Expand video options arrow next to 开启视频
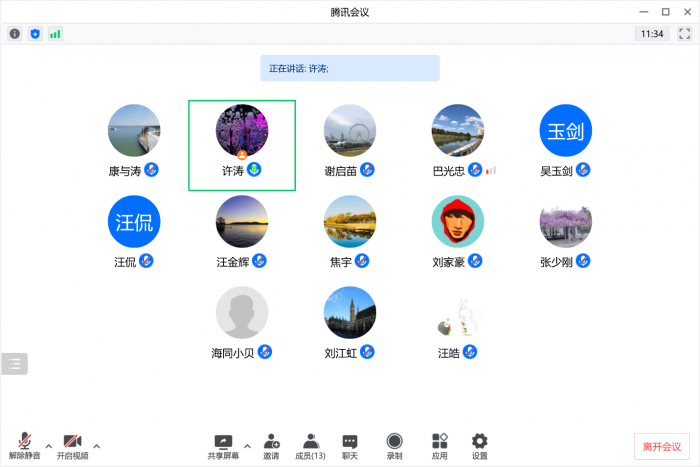The height and width of the screenshot is (467, 700). point(96,446)
